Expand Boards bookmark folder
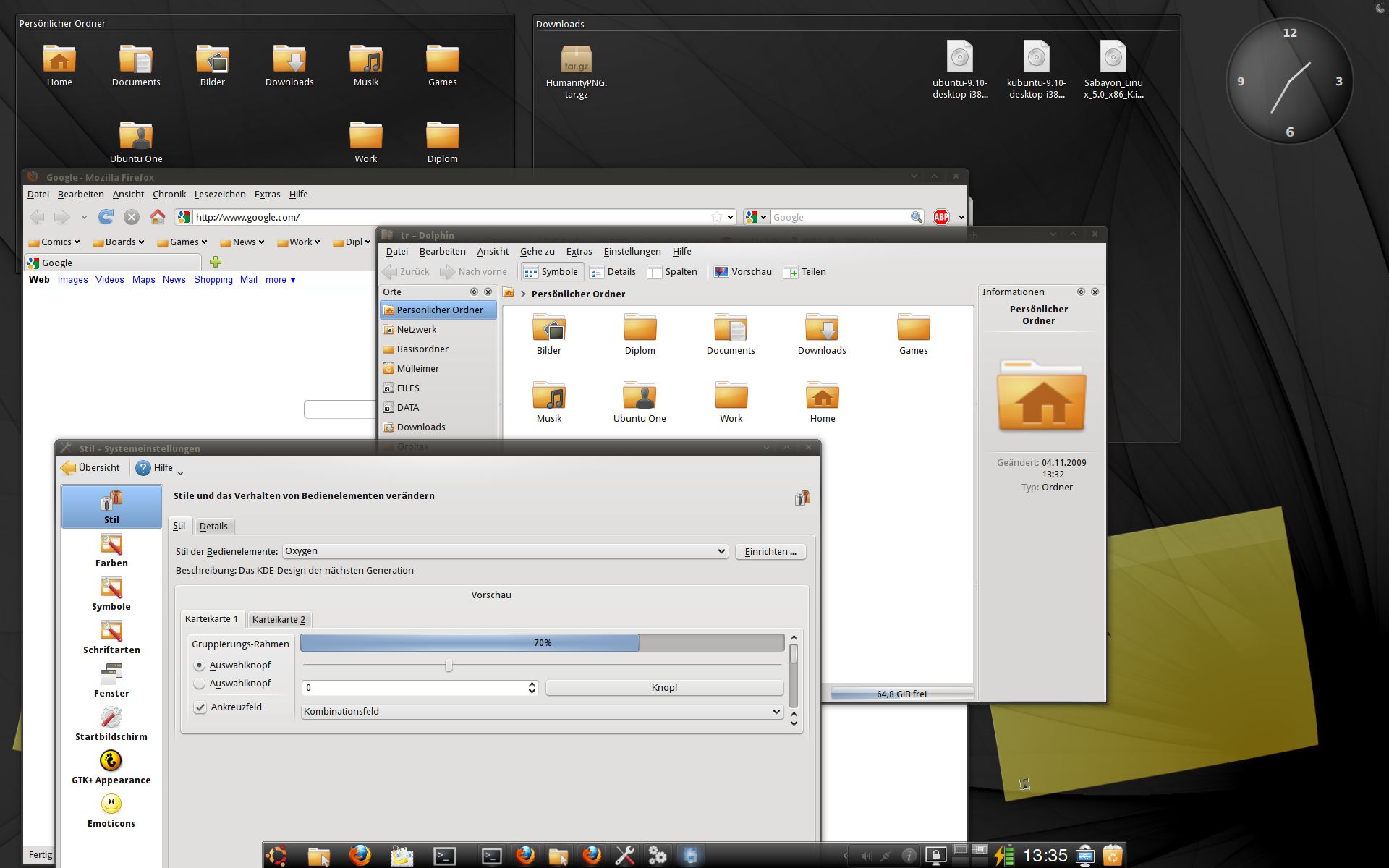The height and width of the screenshot is (868, 1389). (x=119, y=242)
